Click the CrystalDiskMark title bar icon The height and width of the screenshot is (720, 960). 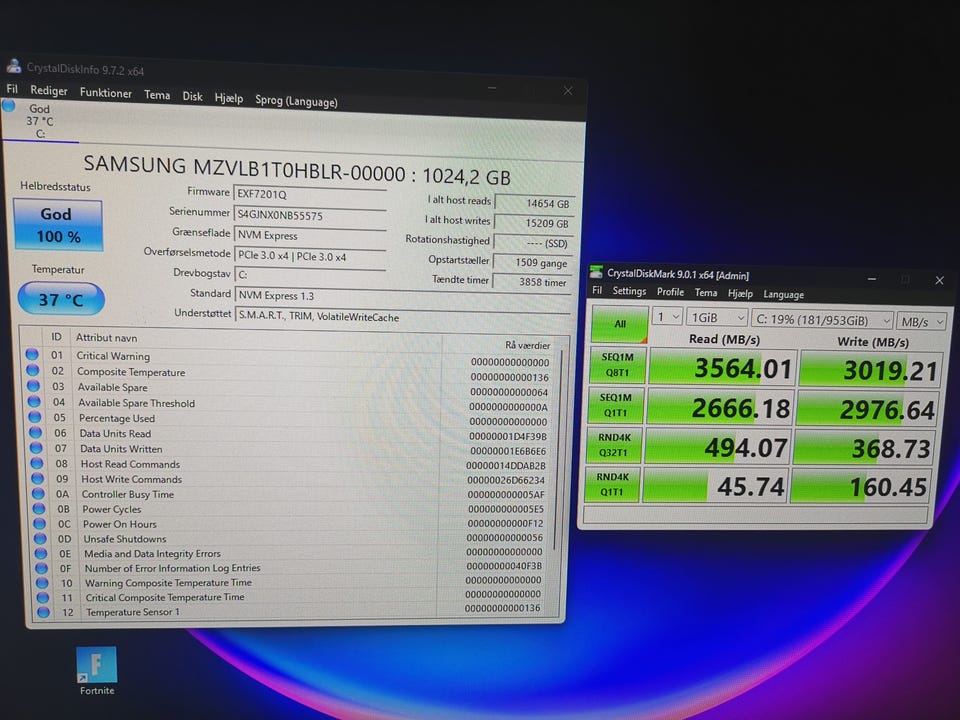596,272
